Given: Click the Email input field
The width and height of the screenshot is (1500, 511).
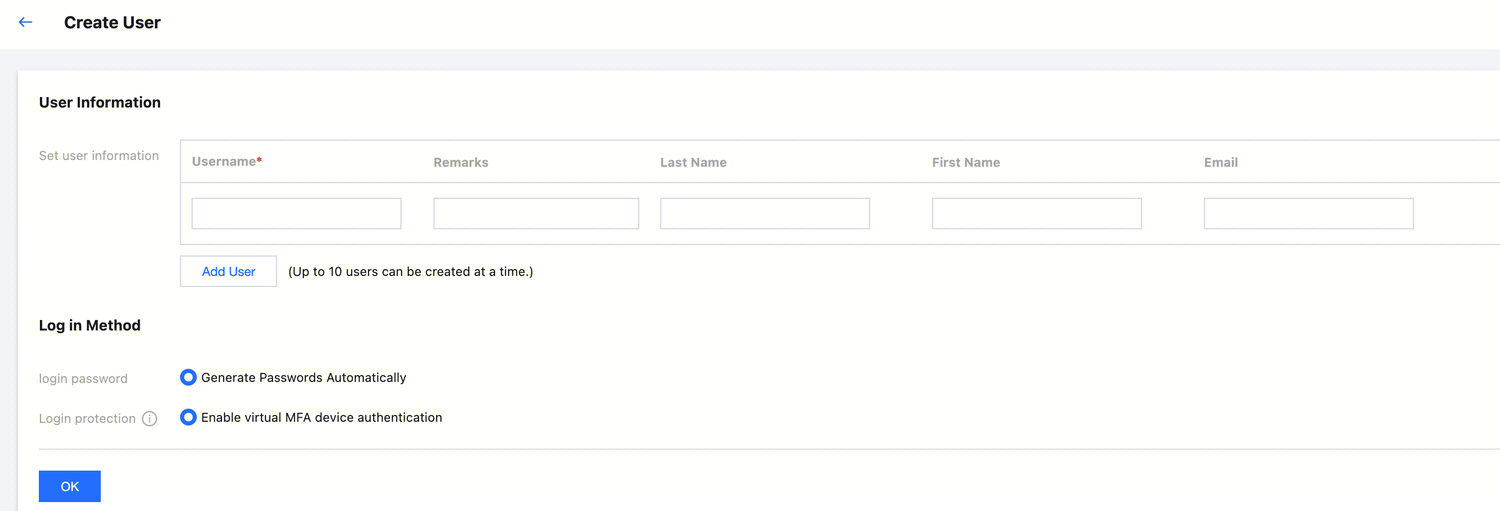Looking at the screenshot, I should 1308,213.
